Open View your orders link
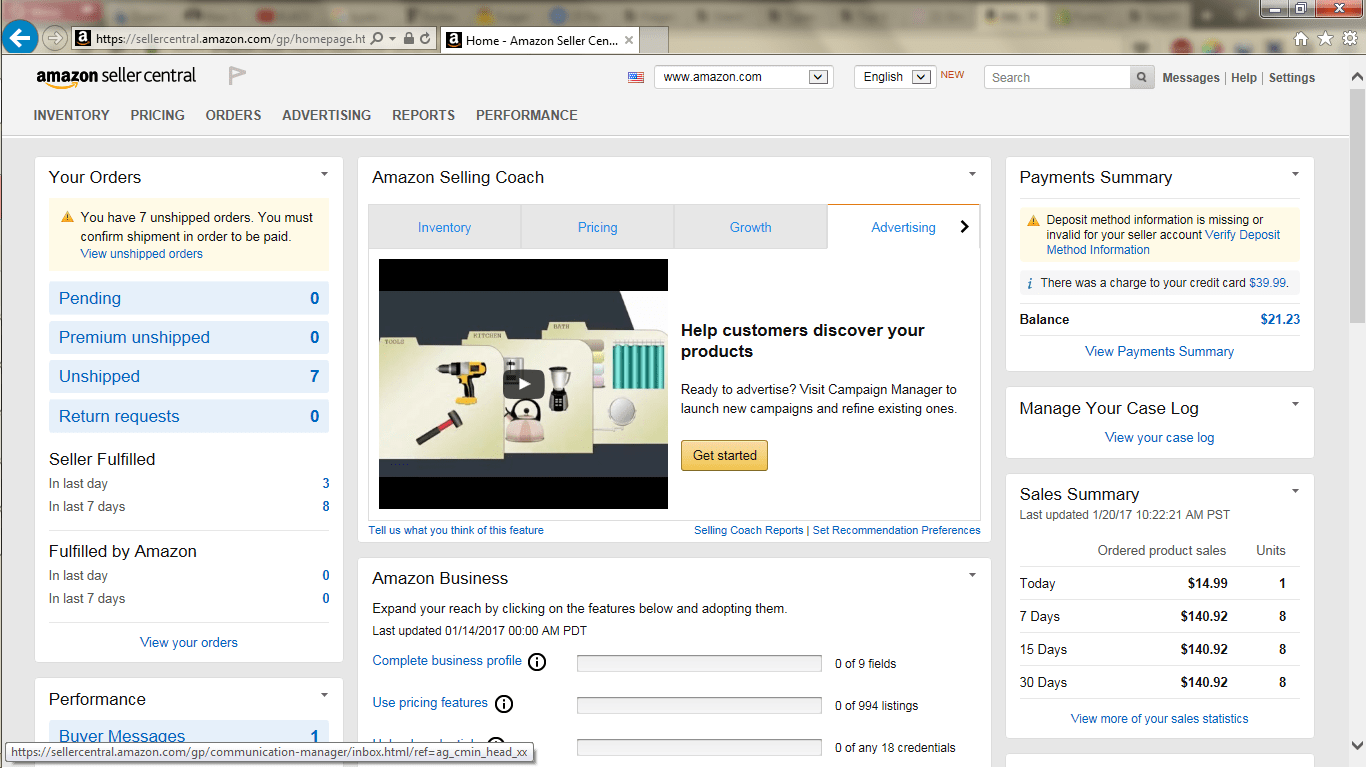 point(189,642)
